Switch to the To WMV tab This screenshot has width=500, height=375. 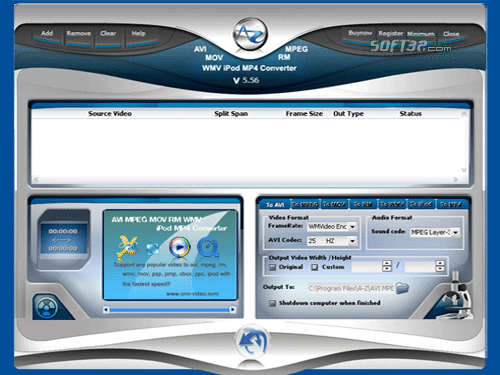(x=392, y=204)
